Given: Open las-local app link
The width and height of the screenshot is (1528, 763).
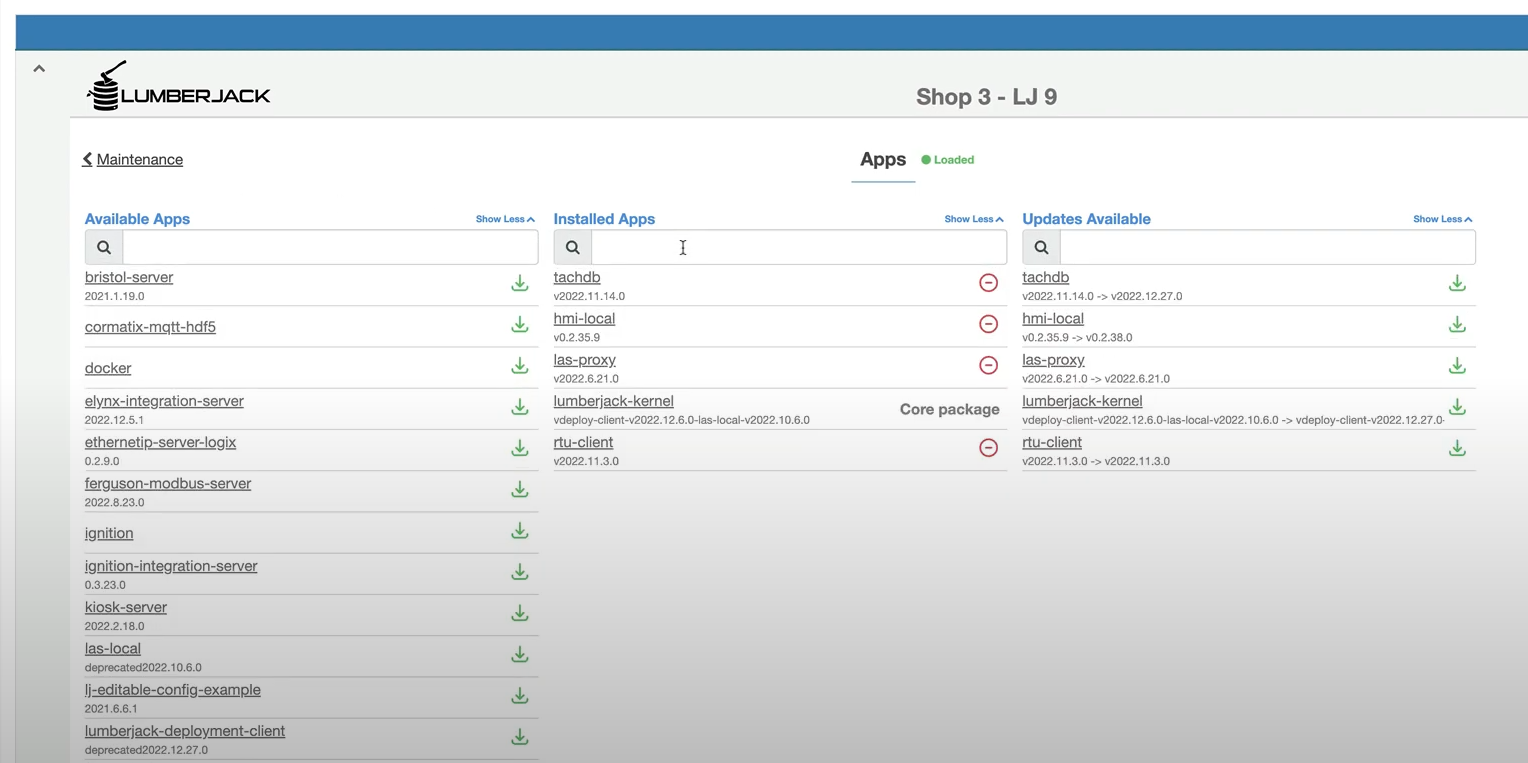Looking at the screenshot, I should (113, 649).
